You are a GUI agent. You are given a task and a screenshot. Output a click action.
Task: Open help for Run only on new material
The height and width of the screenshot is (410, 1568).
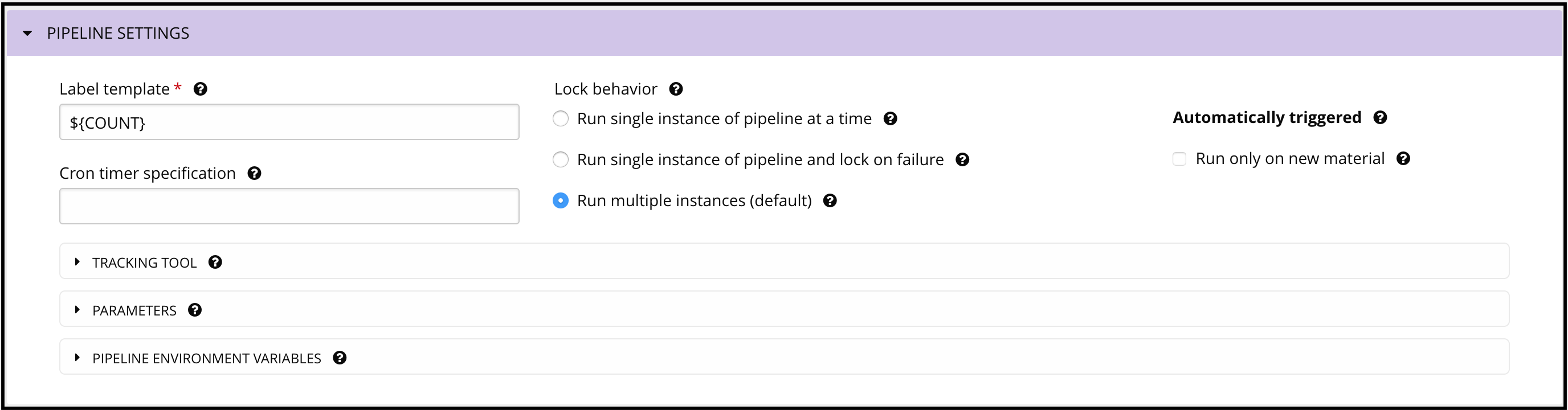coord(1403,159)
